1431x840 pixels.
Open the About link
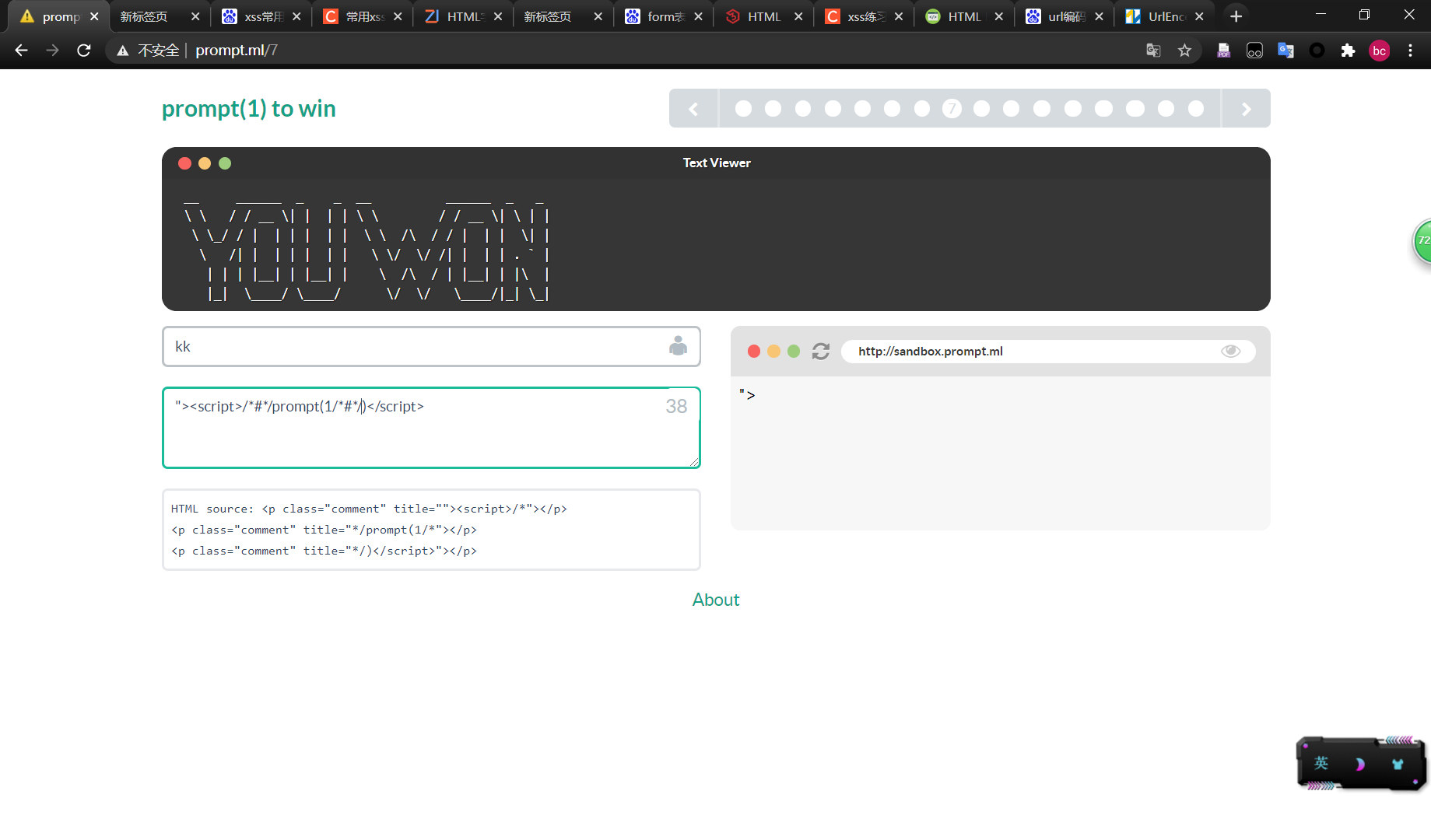tap(716, 600)
